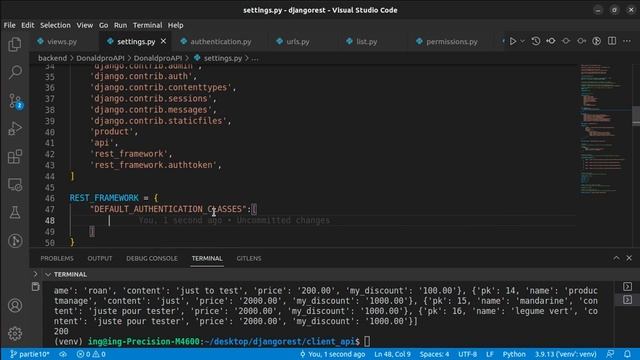Click the middle GitLens revision icon
The height and width of the screenshot is (360, 640).
point(566,41)
